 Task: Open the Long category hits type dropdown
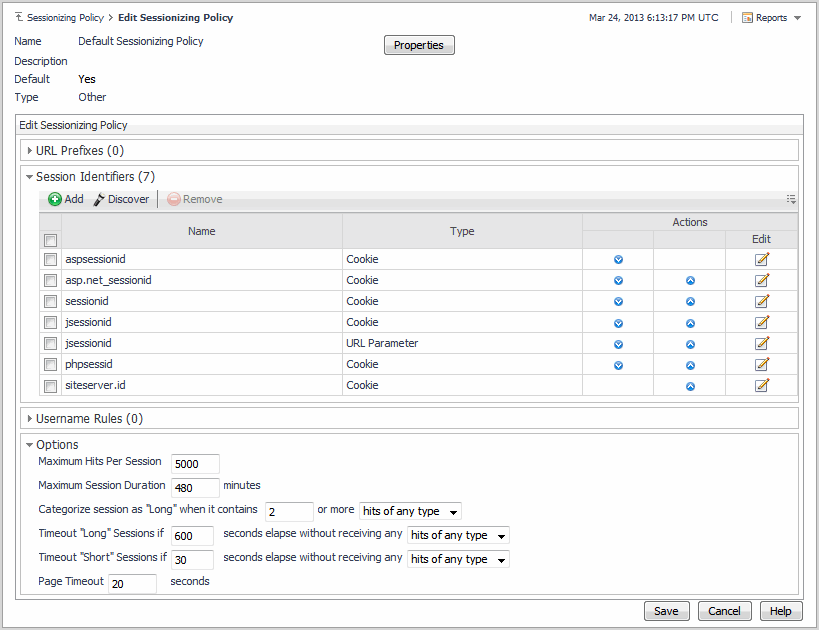[411, 511]
